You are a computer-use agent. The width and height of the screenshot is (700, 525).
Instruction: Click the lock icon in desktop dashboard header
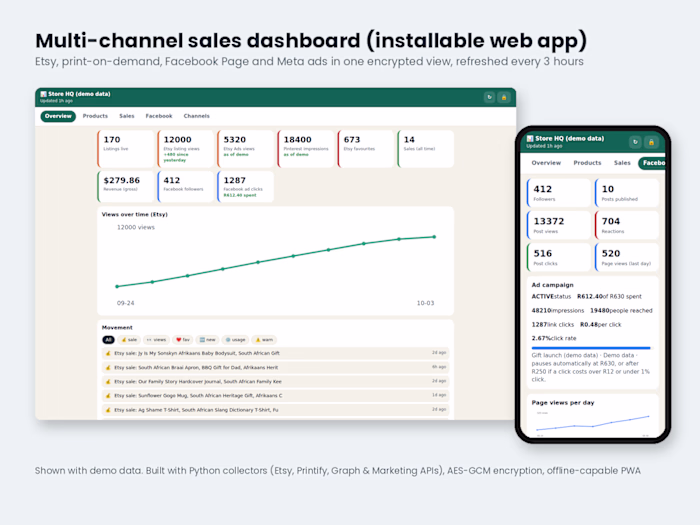tap(504, 97)
